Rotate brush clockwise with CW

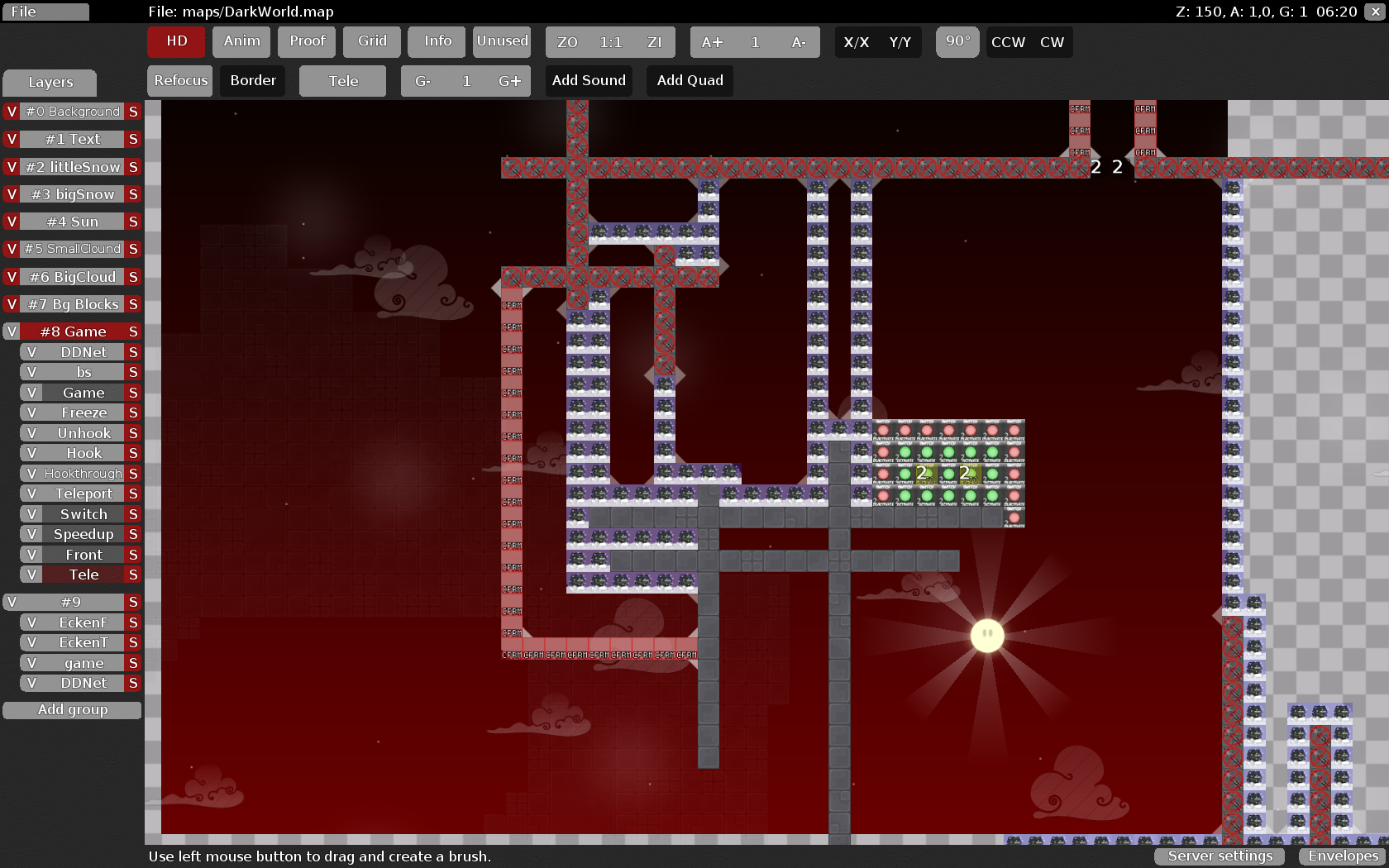[x=1052, y=42]
